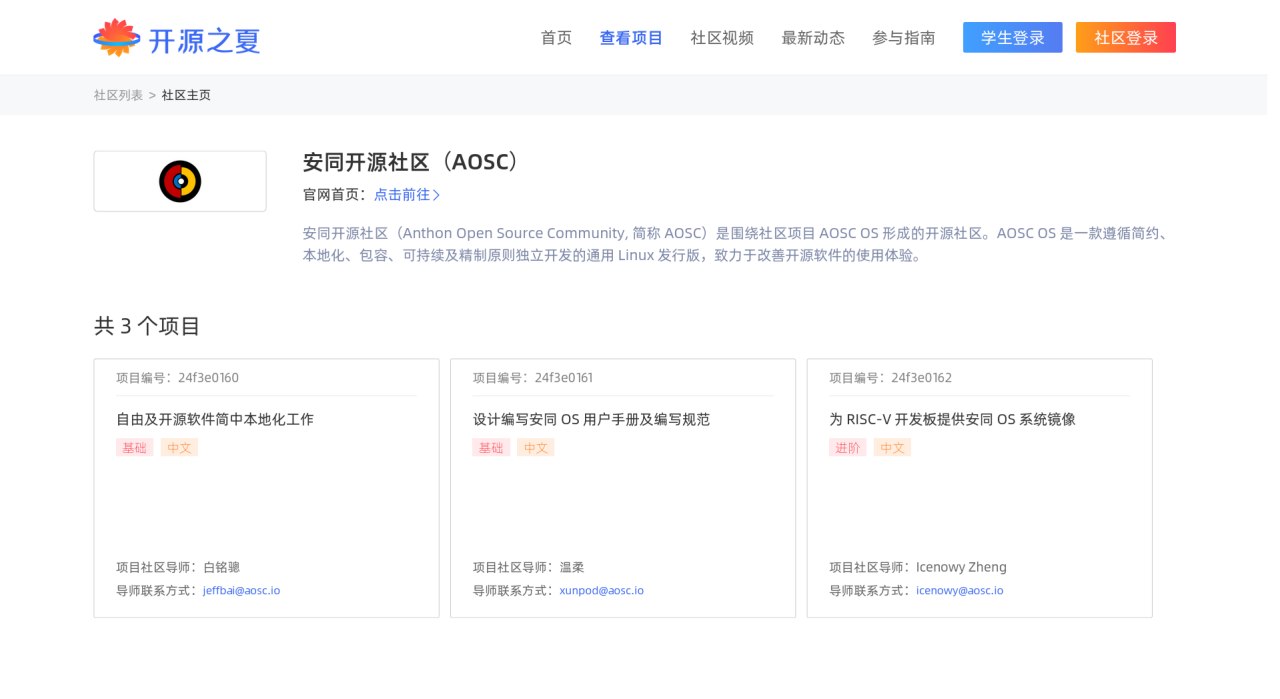Open 最新动态 from the navigation bar
This screenshot has height=699, width=1280.
pyautogui.click(x=813, y=38)
